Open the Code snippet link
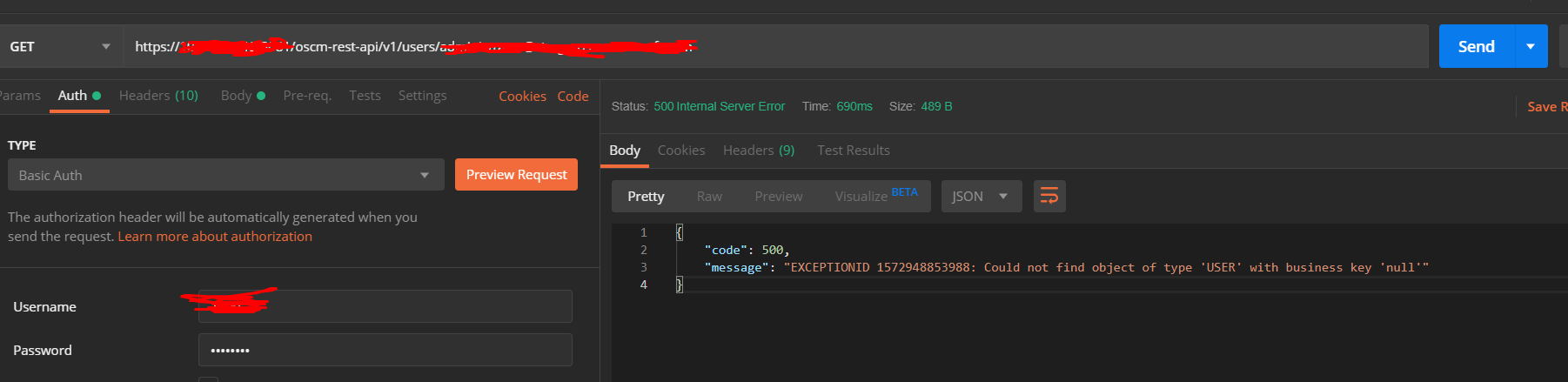1568x382 pixels. (x=573, y=97)
